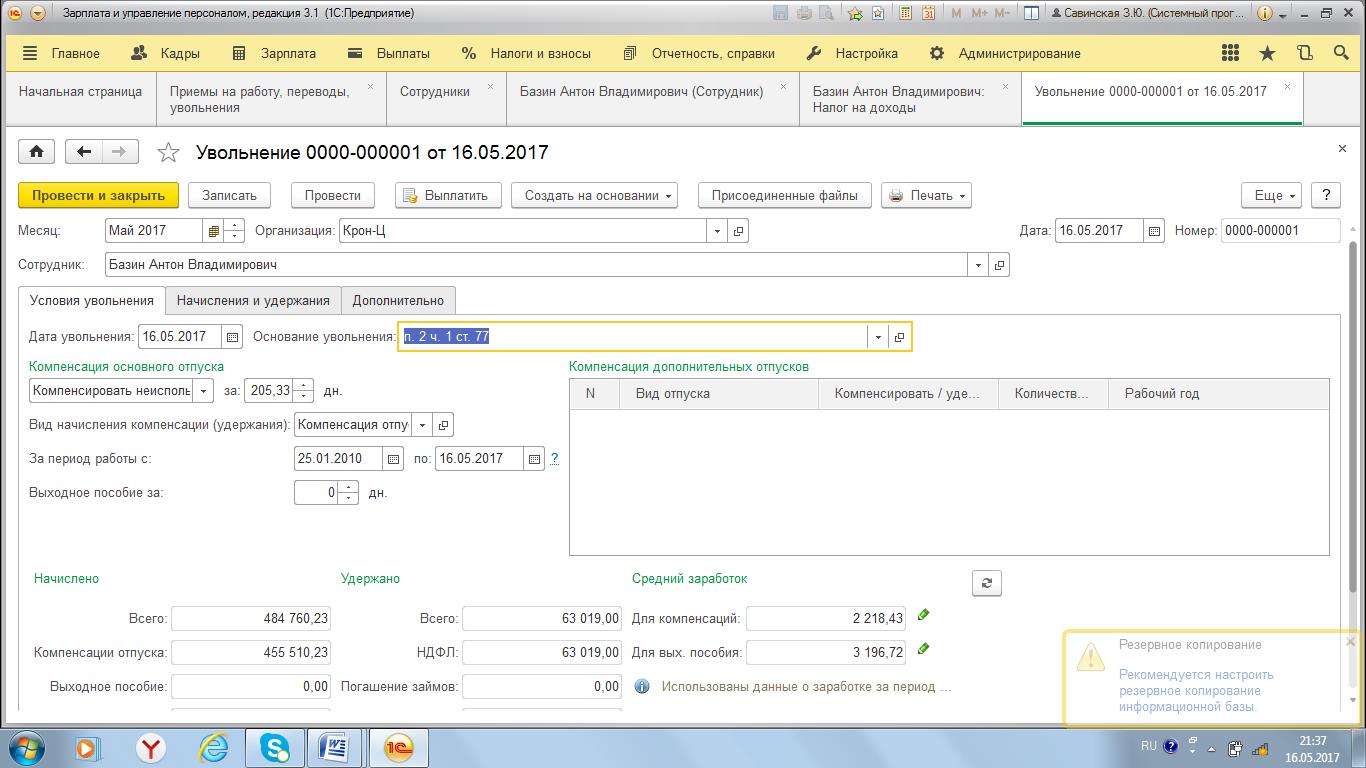Expand the employee selection dropdown
The width and height of the screenshot is (1366, 768).
(x=977, y=265)
